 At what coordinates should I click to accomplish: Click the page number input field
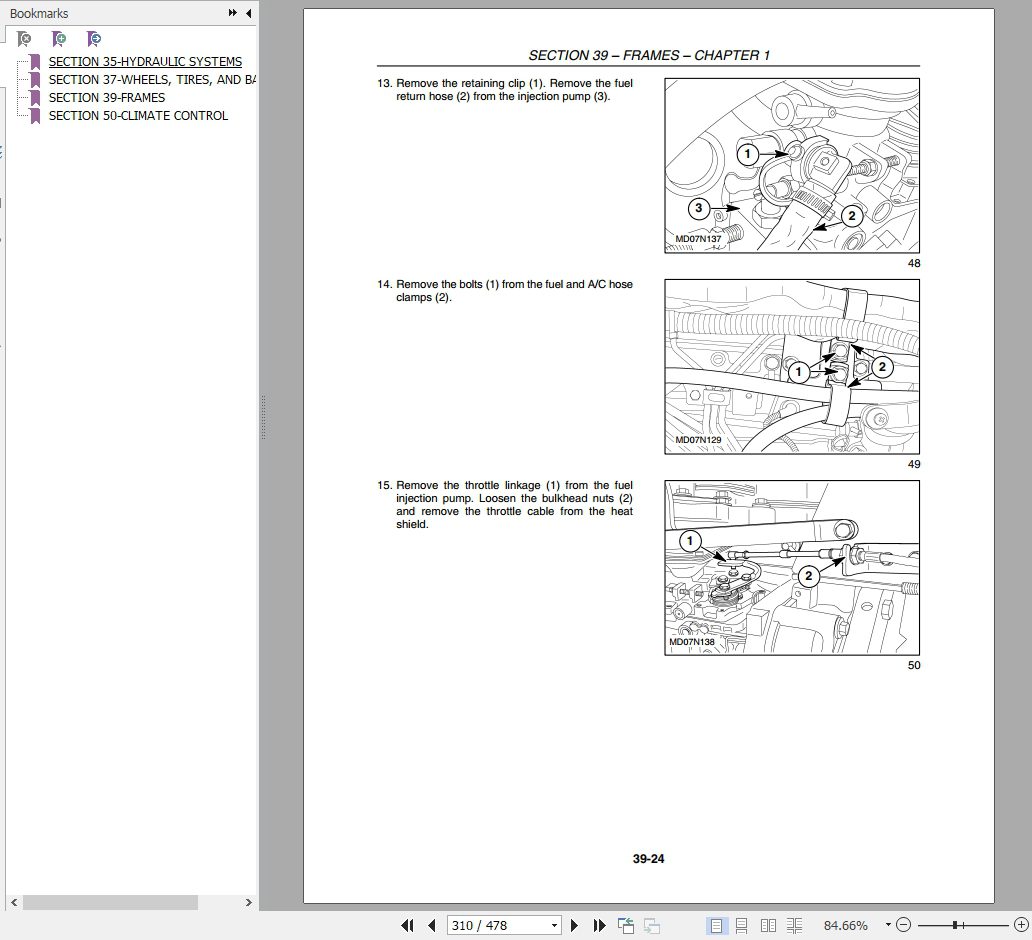click(495, 925)
